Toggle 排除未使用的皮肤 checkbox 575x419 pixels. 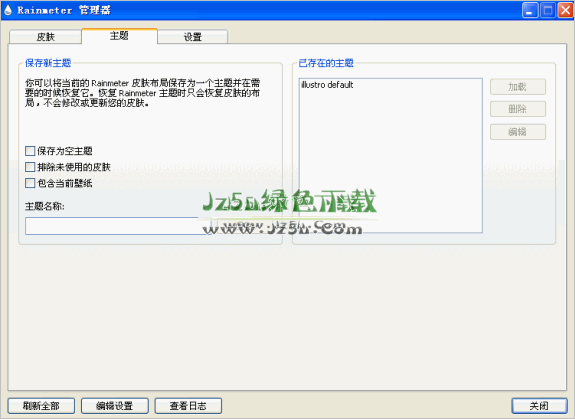click(x=30, y=167)
